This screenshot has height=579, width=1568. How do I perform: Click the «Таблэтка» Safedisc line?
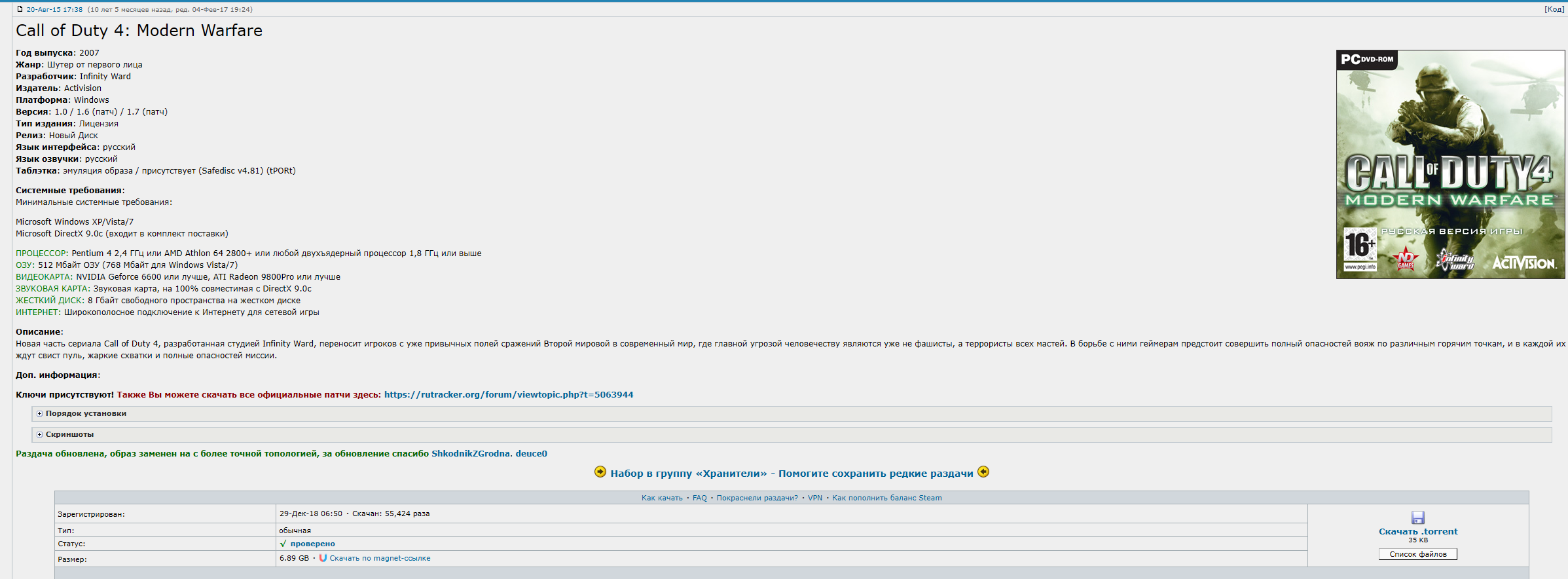pyautogui.click(x=156, y=171)
